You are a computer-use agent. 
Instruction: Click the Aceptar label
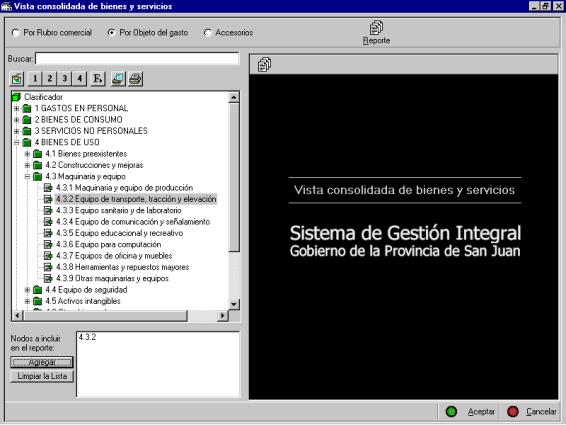click(x=481, y=412)
